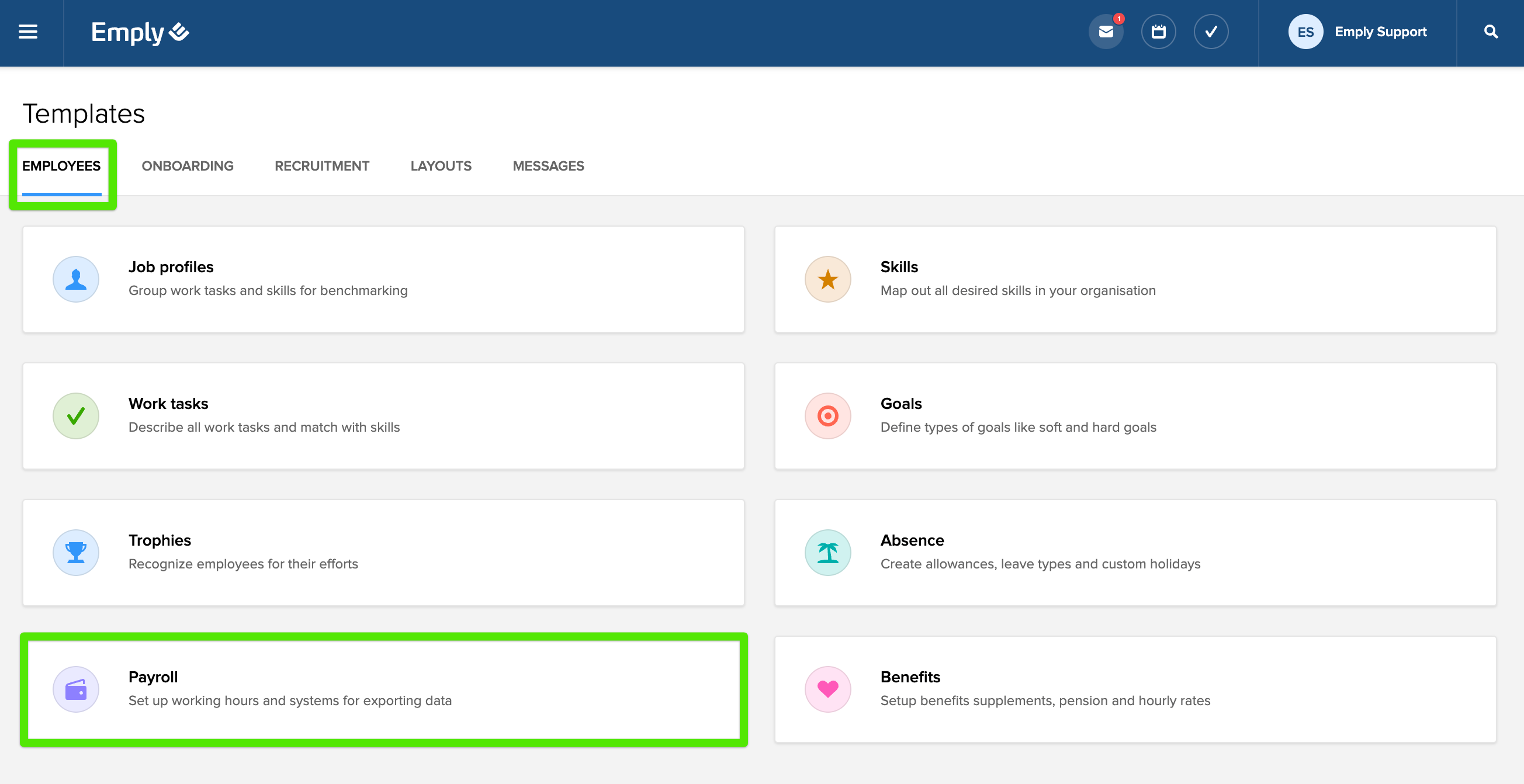Click the Benefits heart icon
This screenshot has width=1524, height=784.
827,689
